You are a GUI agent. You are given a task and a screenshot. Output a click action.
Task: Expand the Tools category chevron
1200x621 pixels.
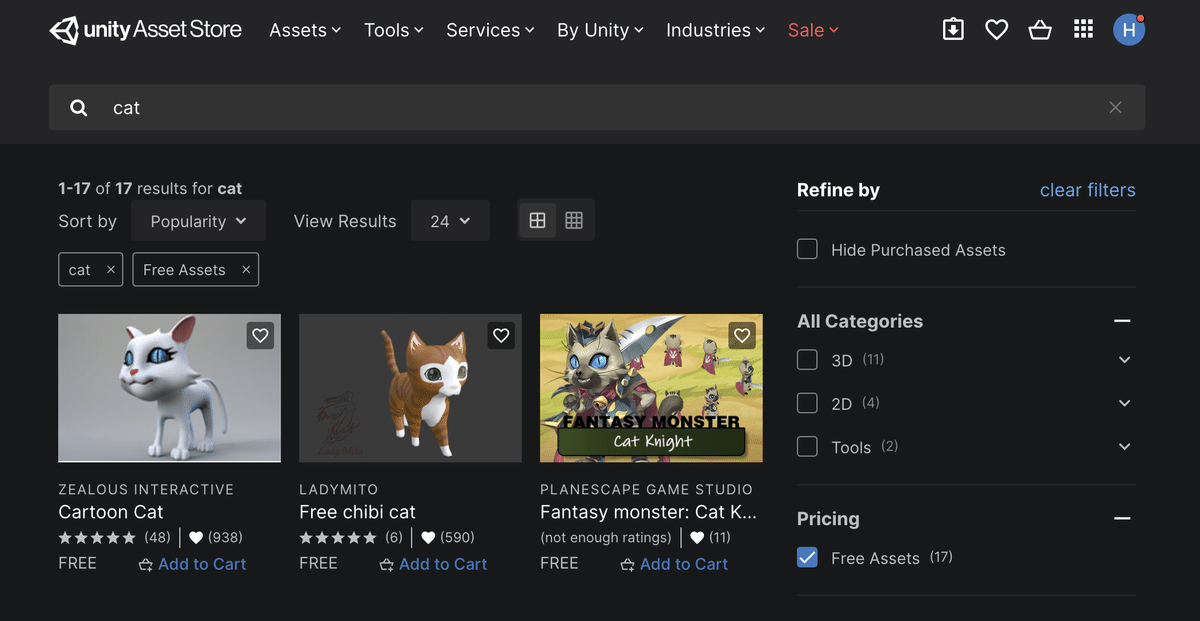[x=1125, y=447]
